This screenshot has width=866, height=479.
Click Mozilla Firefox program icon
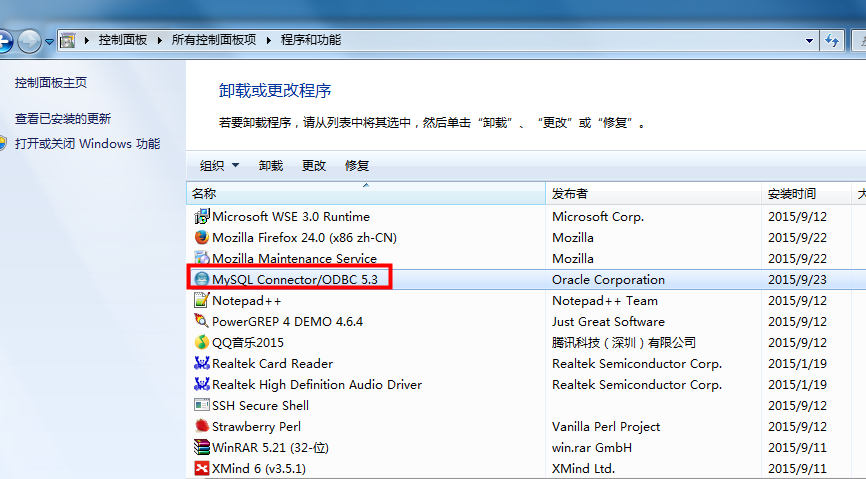[x=202, y=237]
